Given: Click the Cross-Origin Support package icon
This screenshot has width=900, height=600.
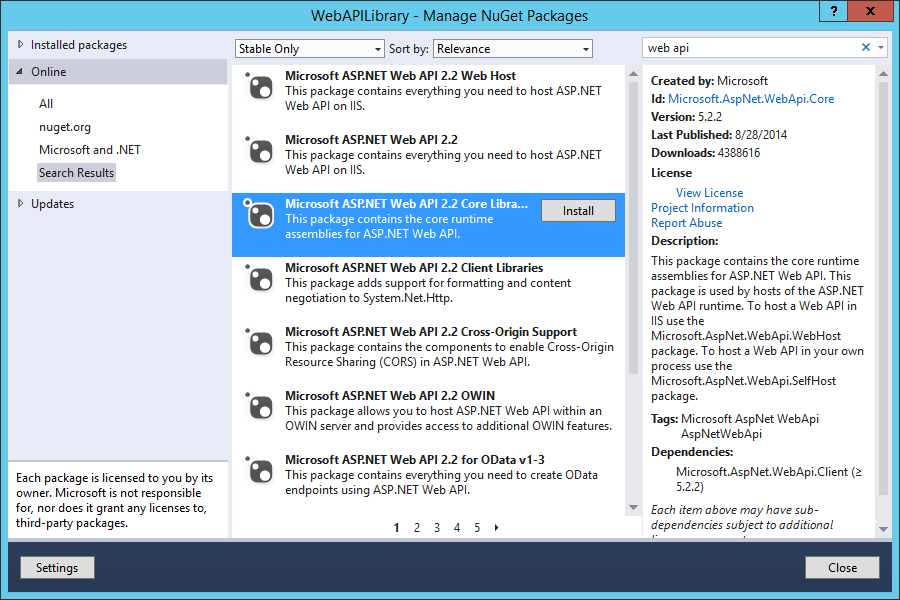Looking at the screenshot, I should 260,343.
